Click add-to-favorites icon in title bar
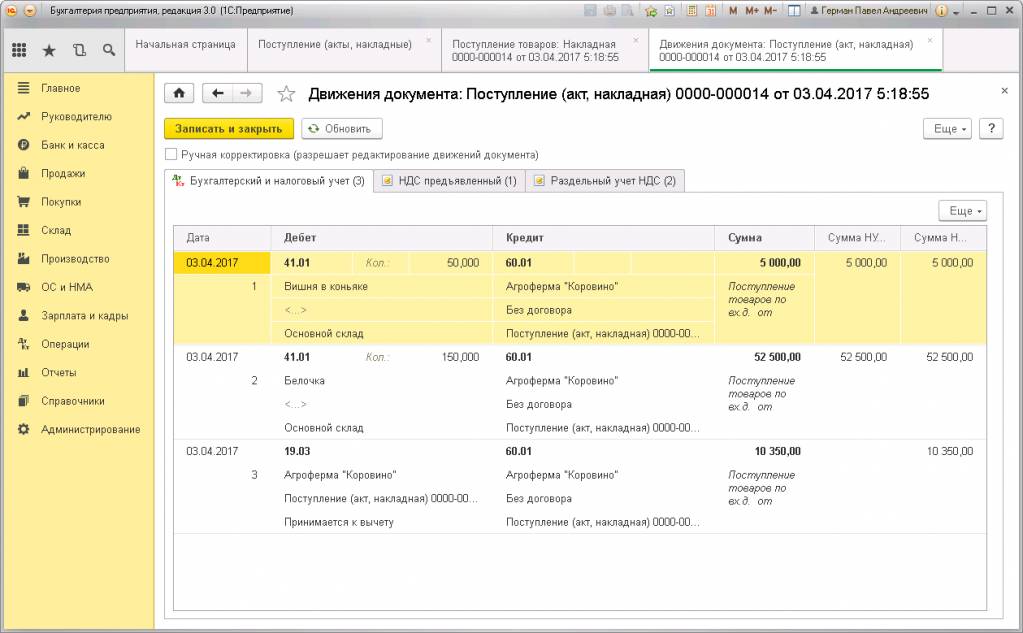 click(650, 11)
